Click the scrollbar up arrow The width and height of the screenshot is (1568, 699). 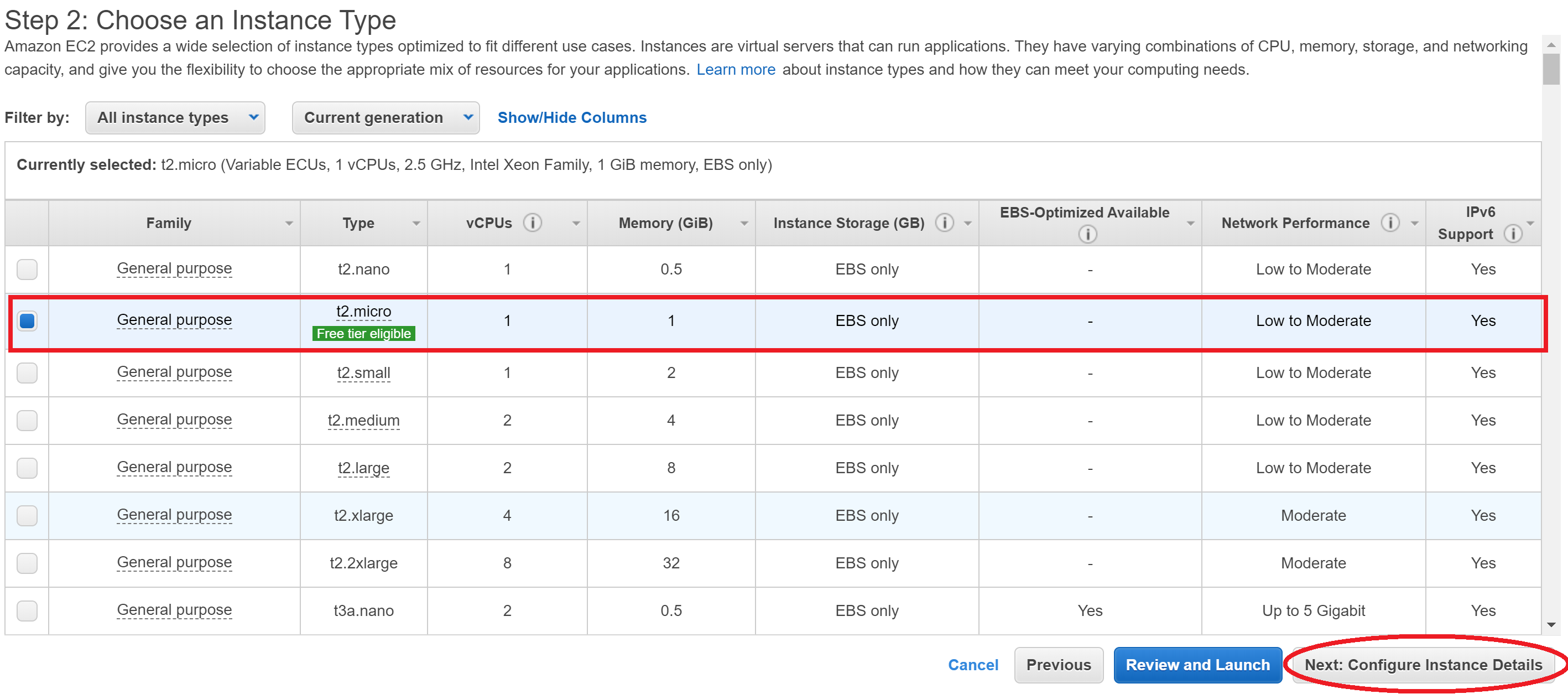tap(1551, 44)
